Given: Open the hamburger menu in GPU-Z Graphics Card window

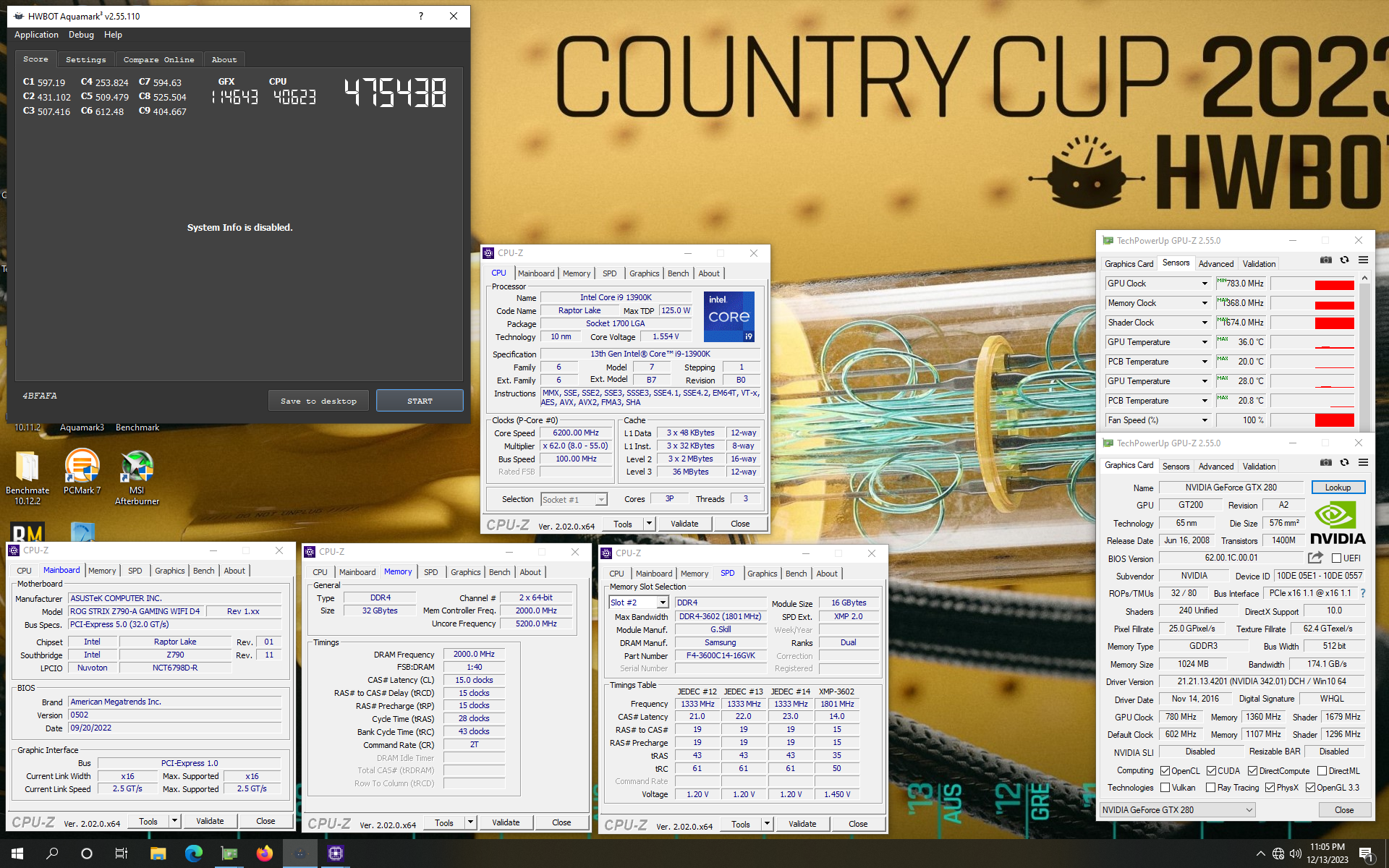Looking at the screenshot, I should coord(1363,463).
